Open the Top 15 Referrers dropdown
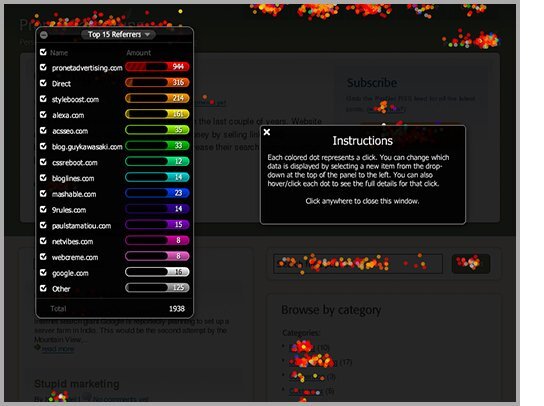This screenshot has height=406, width=544. [118, 34]
